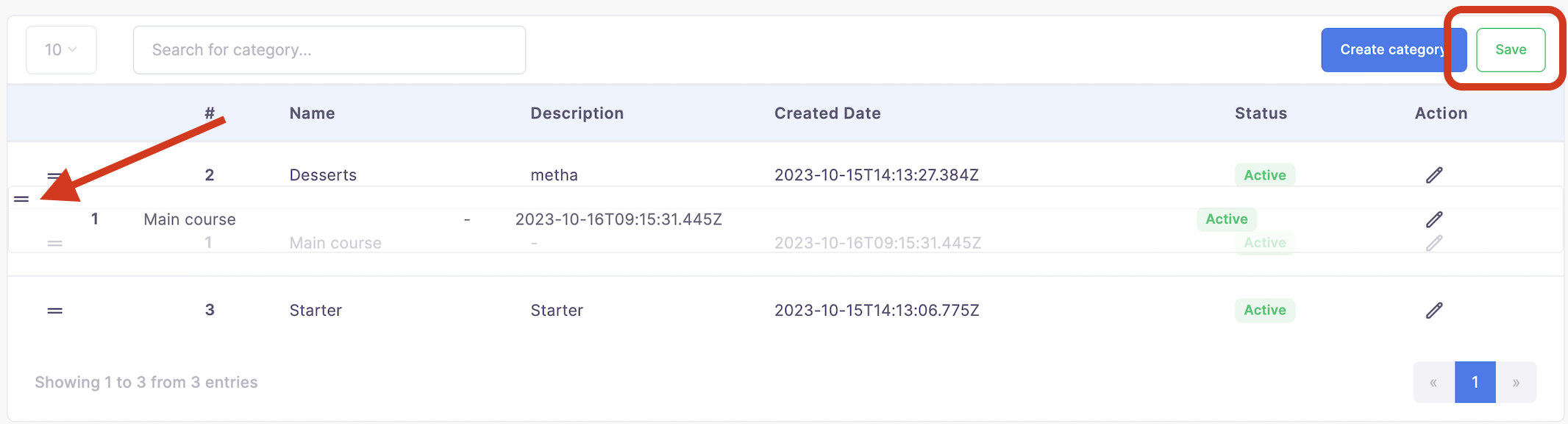
Task: Click the drag handle of Desserts row
Action: pyautogui.click(x=55, y=176)
